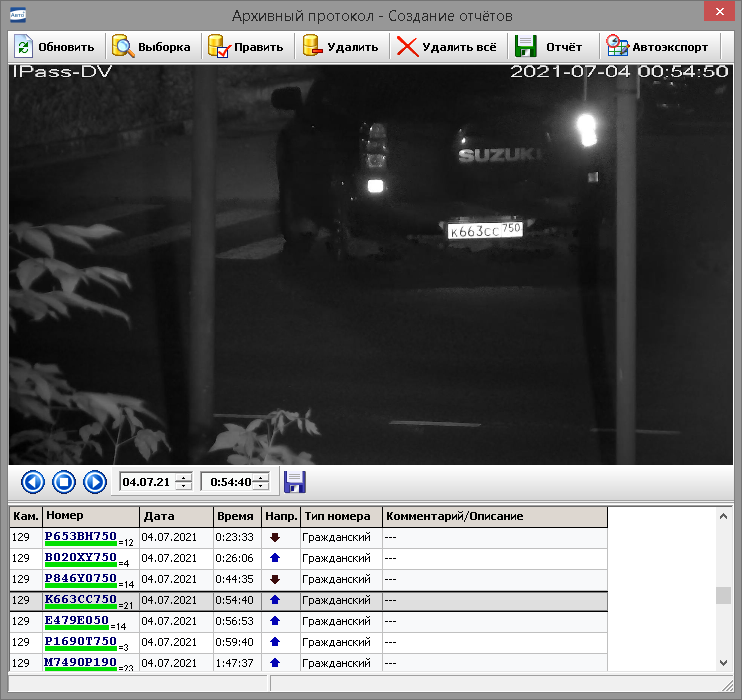
Task: Sort the table by Номер column header
Action: tap(90, 517)
